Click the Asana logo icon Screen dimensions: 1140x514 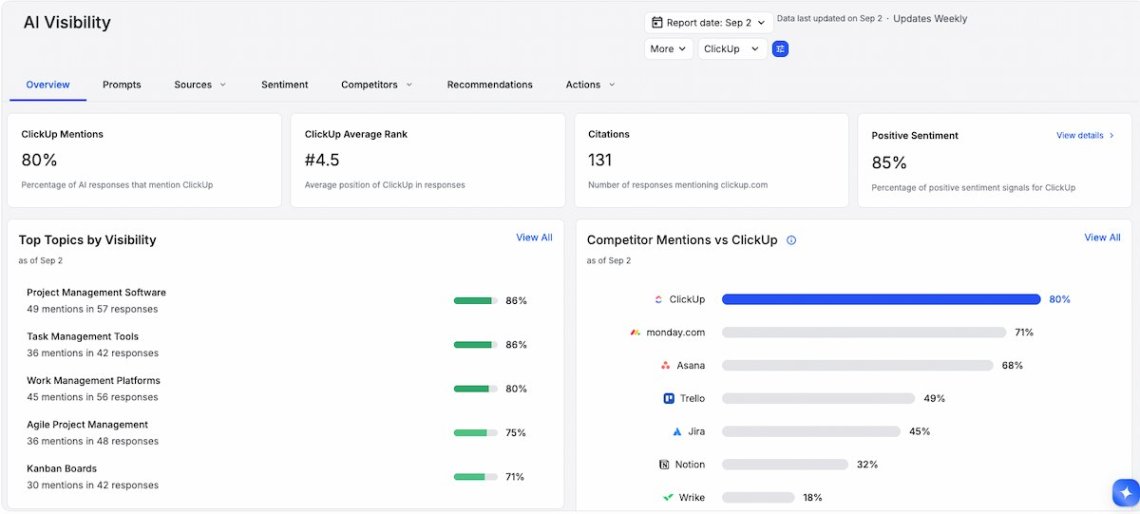665,366
